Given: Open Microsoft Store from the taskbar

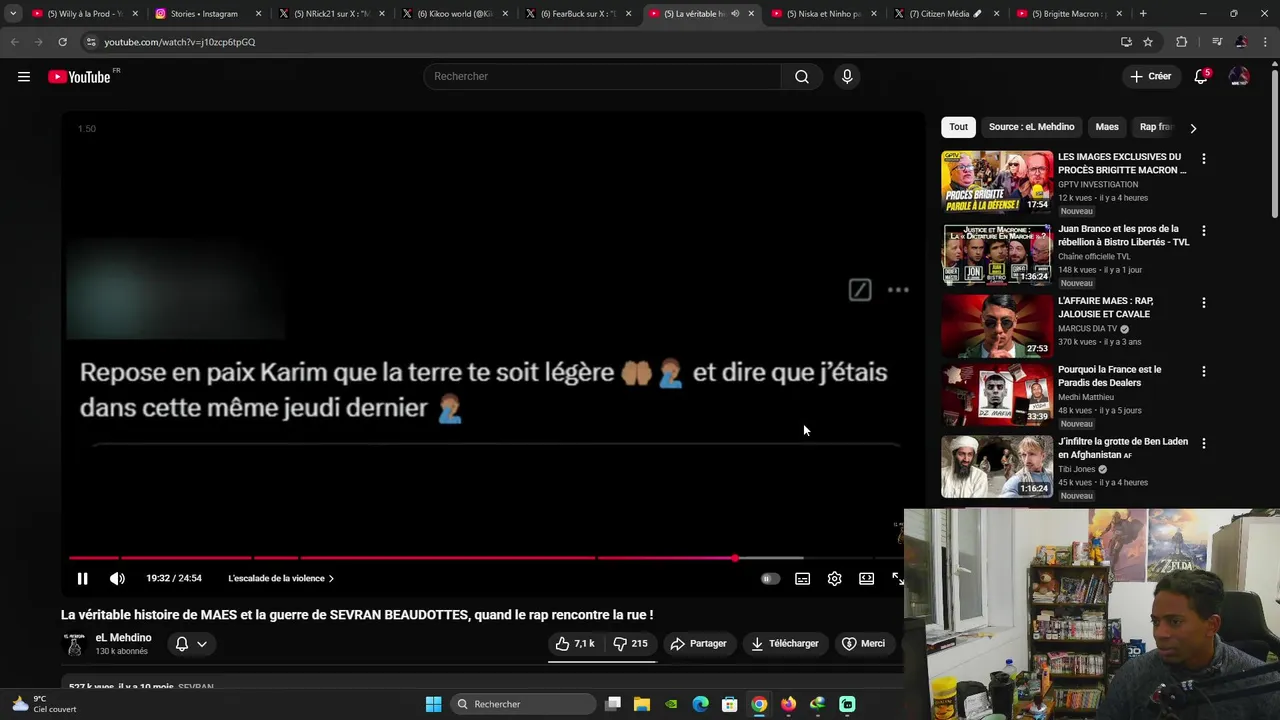Looking at the screenshot, I should tap(730, 704).
